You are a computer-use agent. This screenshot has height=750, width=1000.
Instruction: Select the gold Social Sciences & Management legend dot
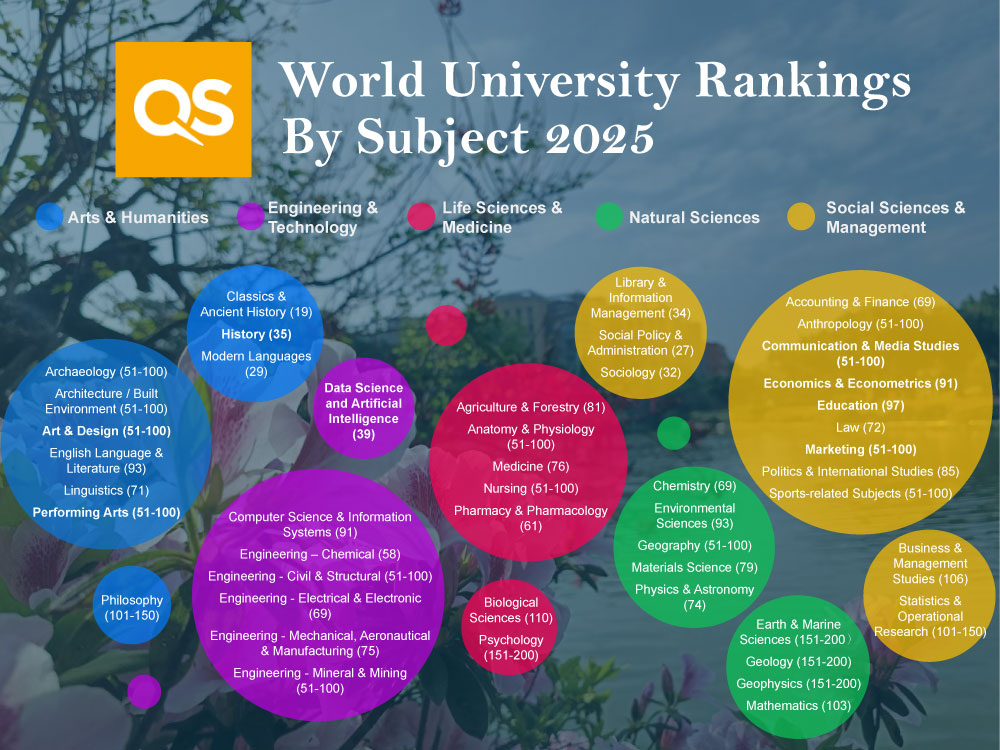point(800,216)
